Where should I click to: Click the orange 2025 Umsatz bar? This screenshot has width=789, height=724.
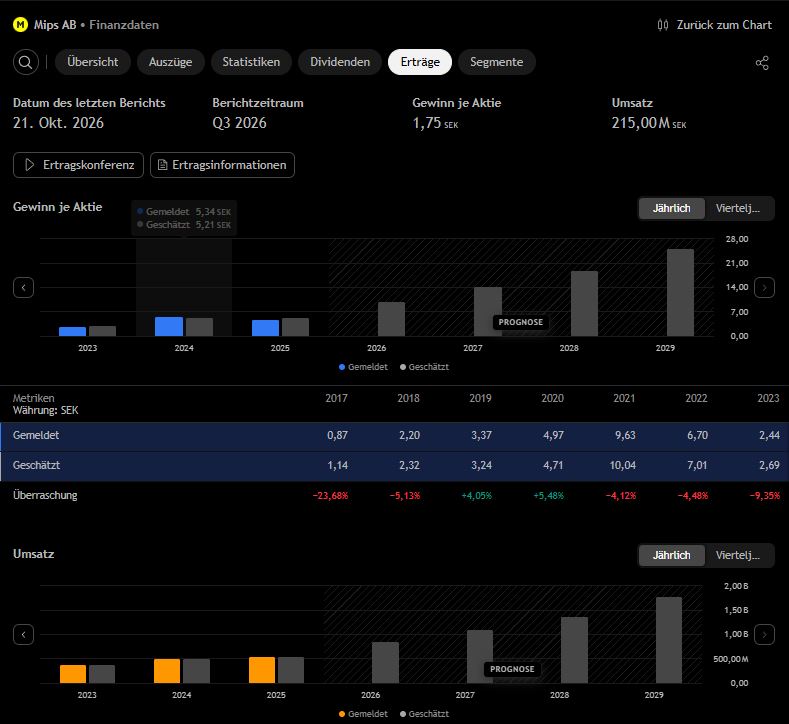coord(262,670)
